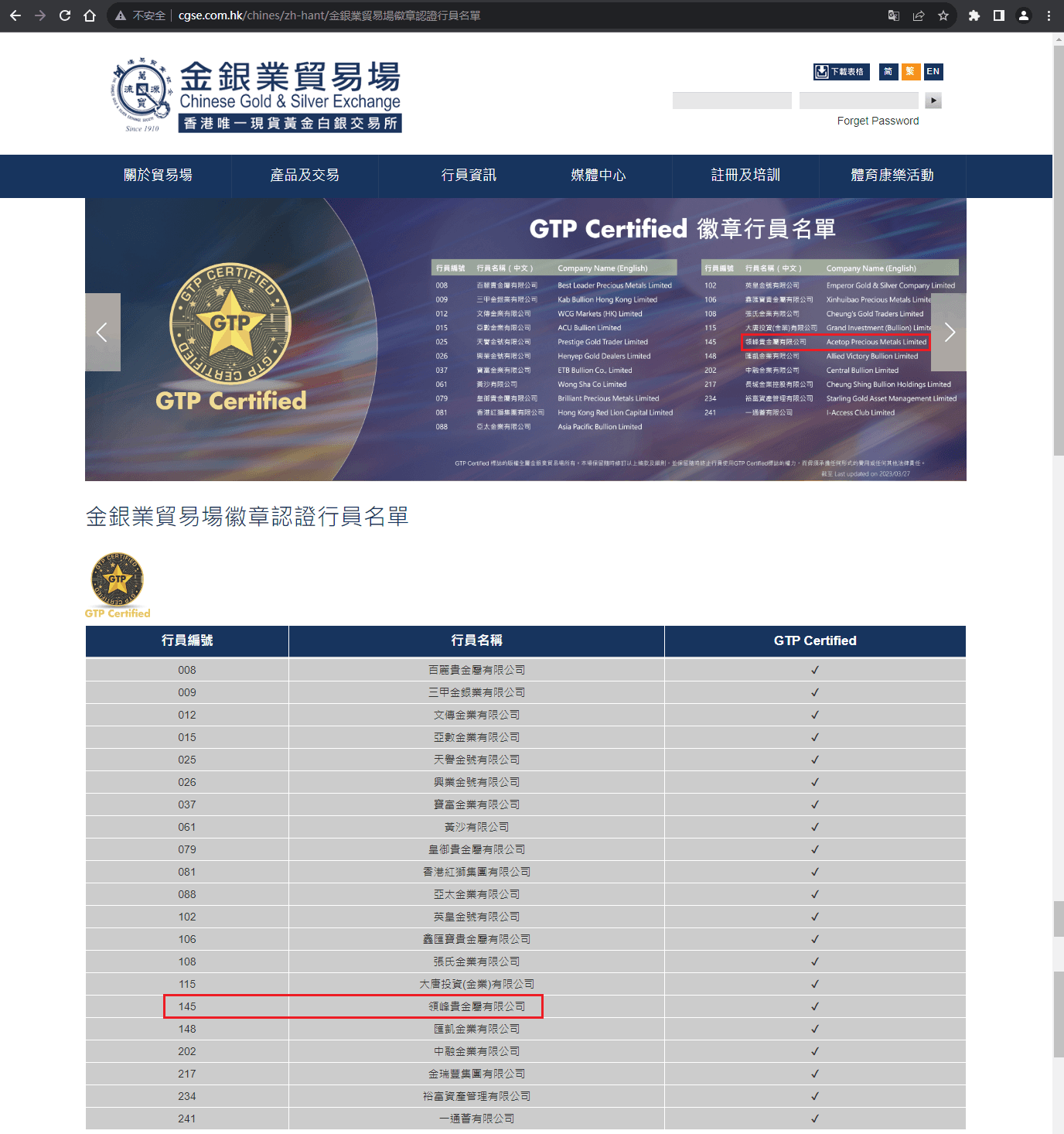Select member number 015 cell

pyautogui.click(x=187, y=737)
